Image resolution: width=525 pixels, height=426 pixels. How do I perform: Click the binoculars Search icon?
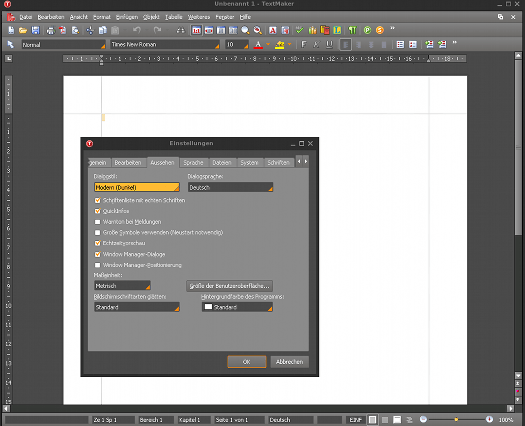[180, 30]
